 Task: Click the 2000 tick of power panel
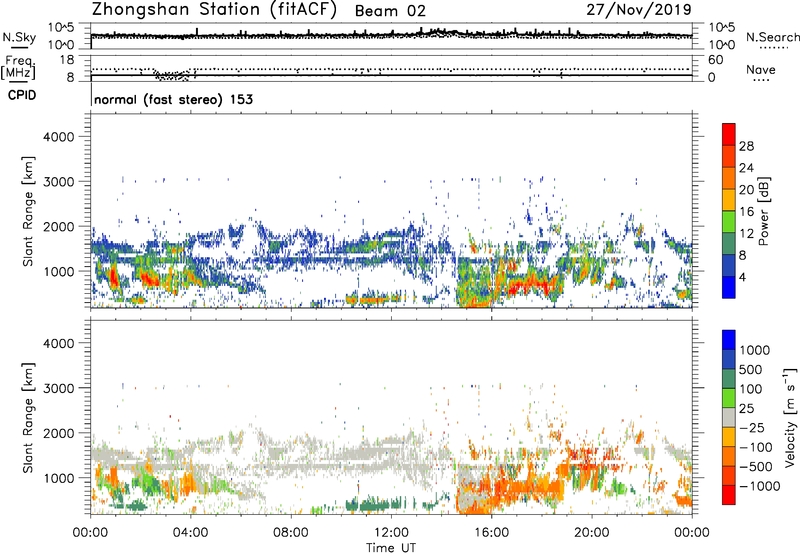pyautogui.click(x=59, y=226)
